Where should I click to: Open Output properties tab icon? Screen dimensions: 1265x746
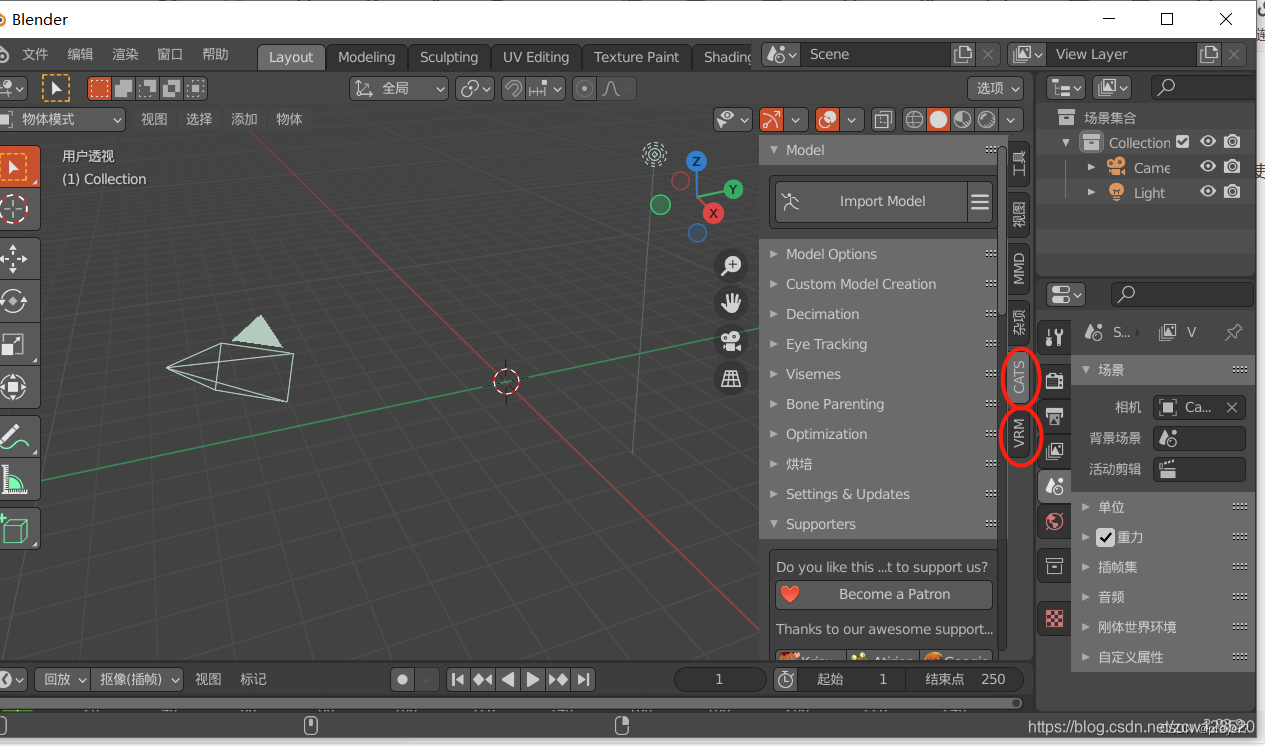click(1054, 416)
